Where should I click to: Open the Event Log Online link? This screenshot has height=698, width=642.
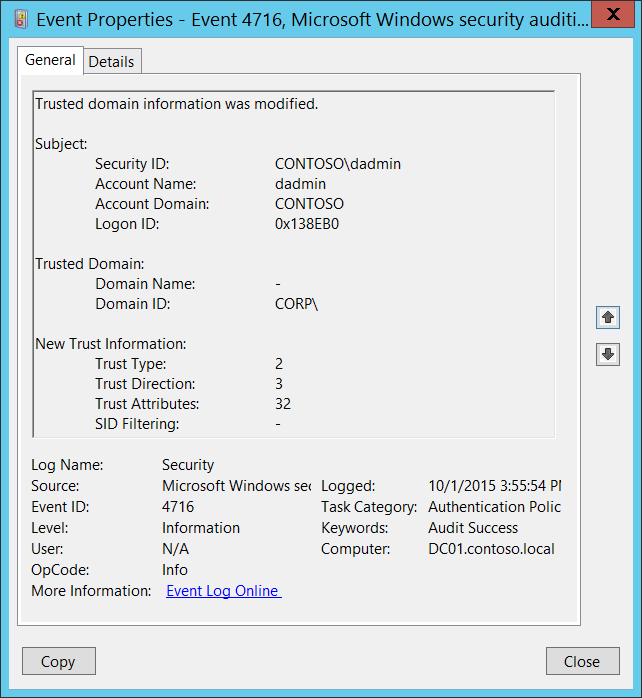(x=223, y=591)
